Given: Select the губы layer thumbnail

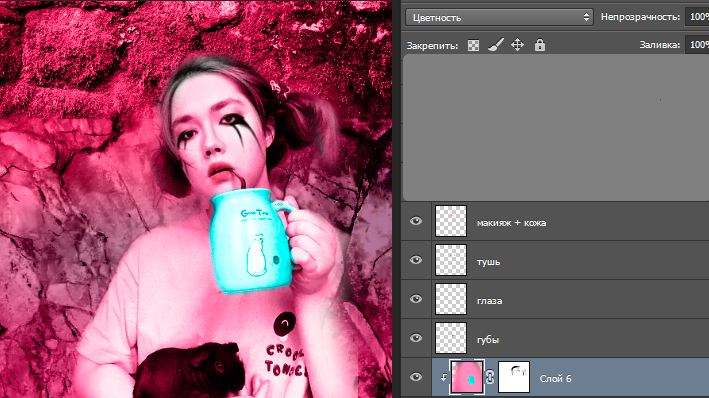Looking at the screenshot, I should coord(451,338).
